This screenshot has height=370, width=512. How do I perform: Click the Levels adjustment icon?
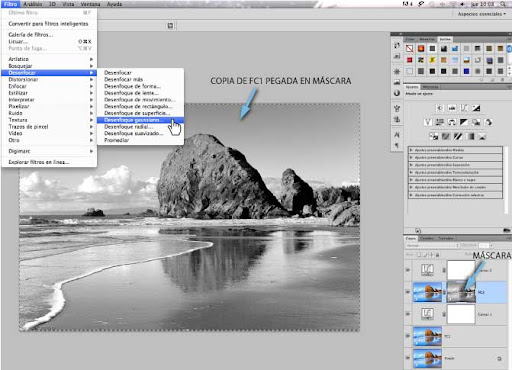click(x=452, y=108)
